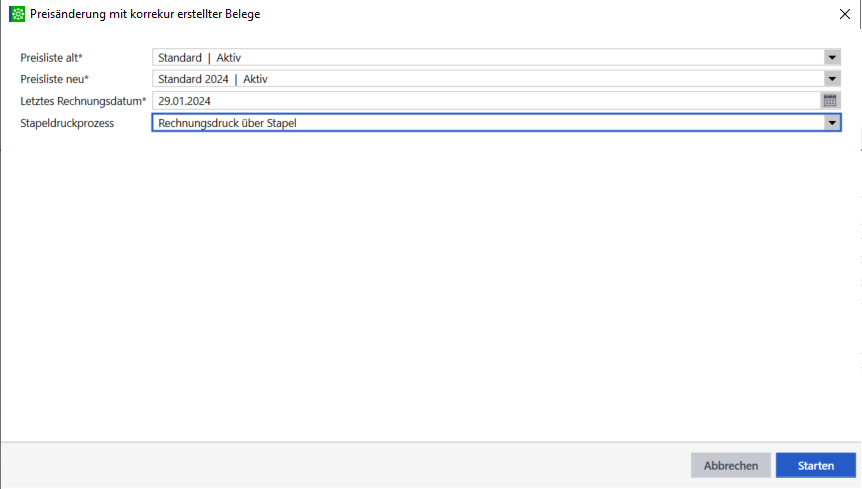Expand the Preisliste alt dropdown arrow

(x=831, y=57)
